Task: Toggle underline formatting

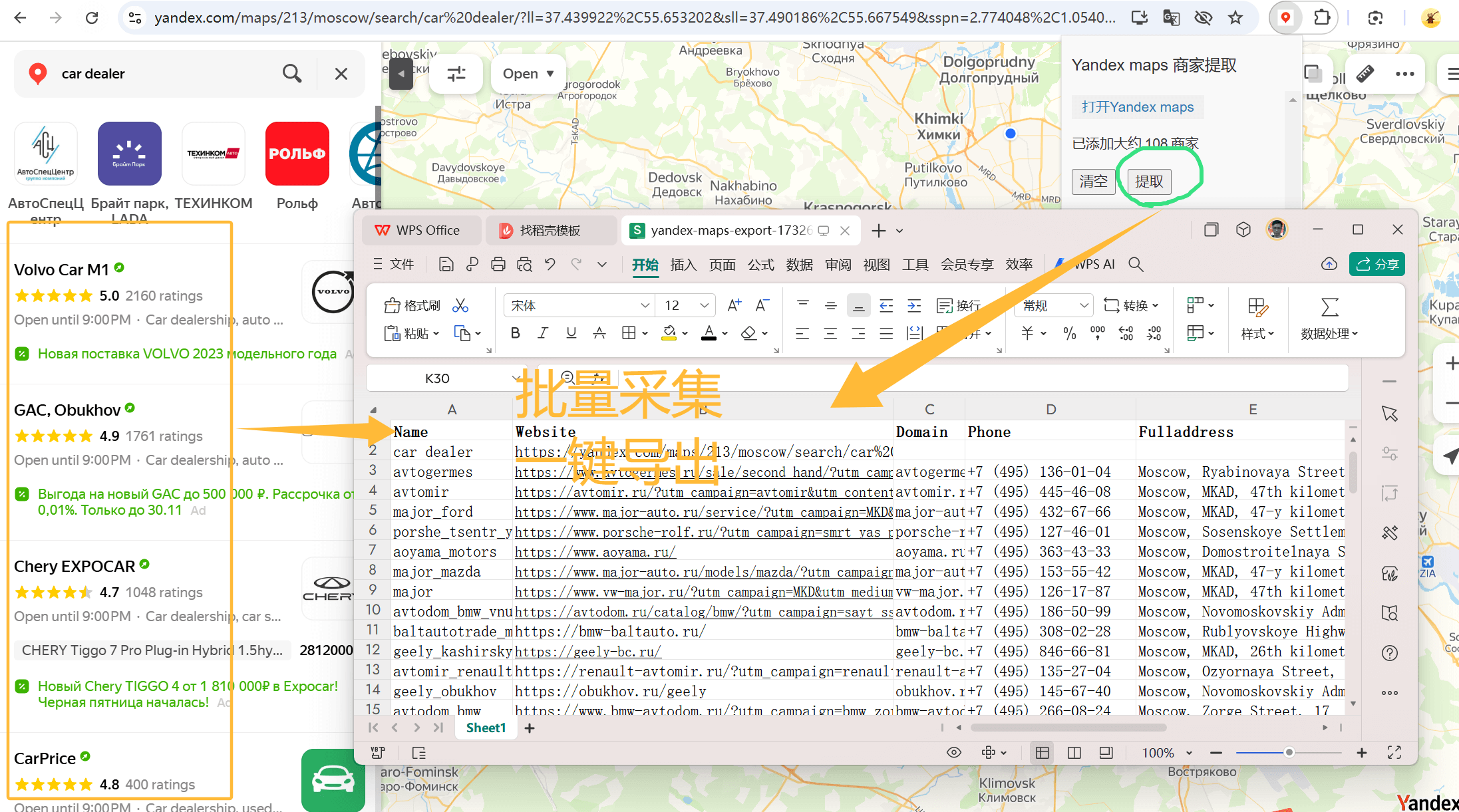Action: [x=571, y=333]
